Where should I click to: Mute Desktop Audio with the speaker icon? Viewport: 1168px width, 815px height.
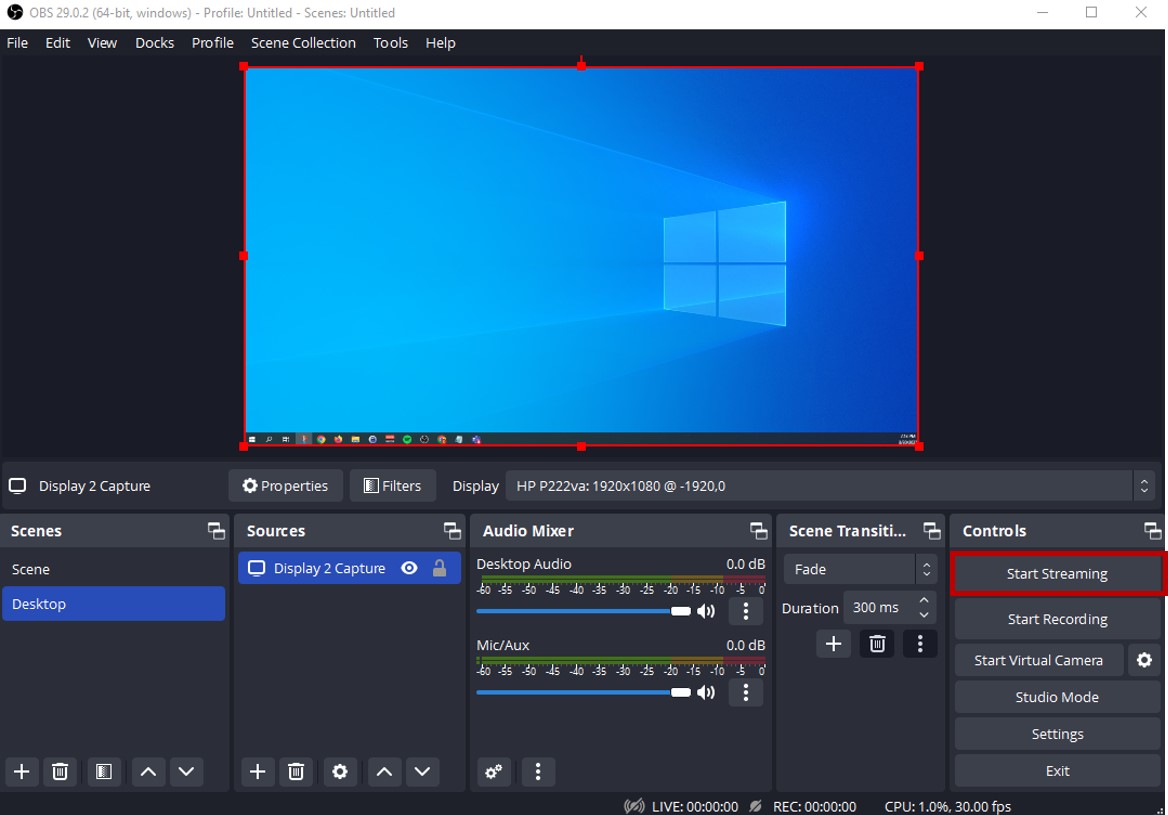pyautogui.click(x=707, y=610)
